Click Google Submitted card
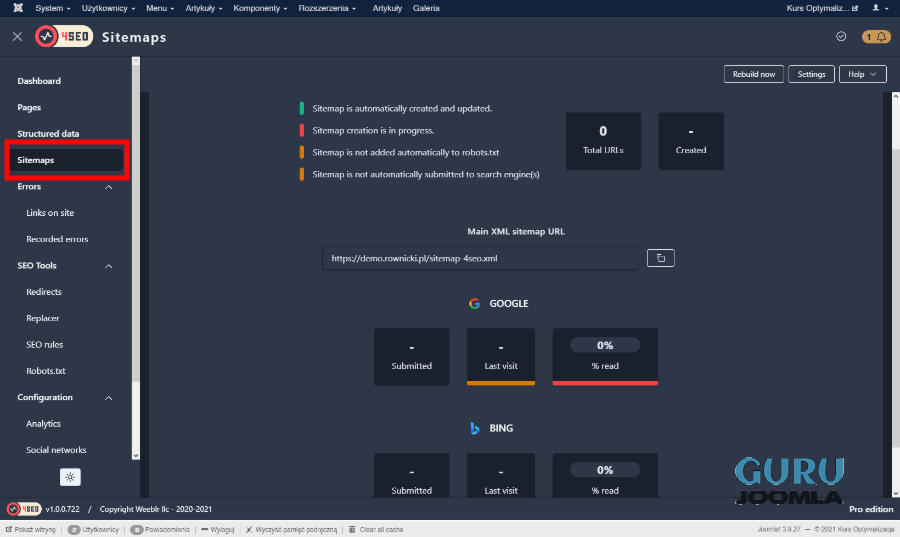The image size is (900, 537). coord(412,356)
